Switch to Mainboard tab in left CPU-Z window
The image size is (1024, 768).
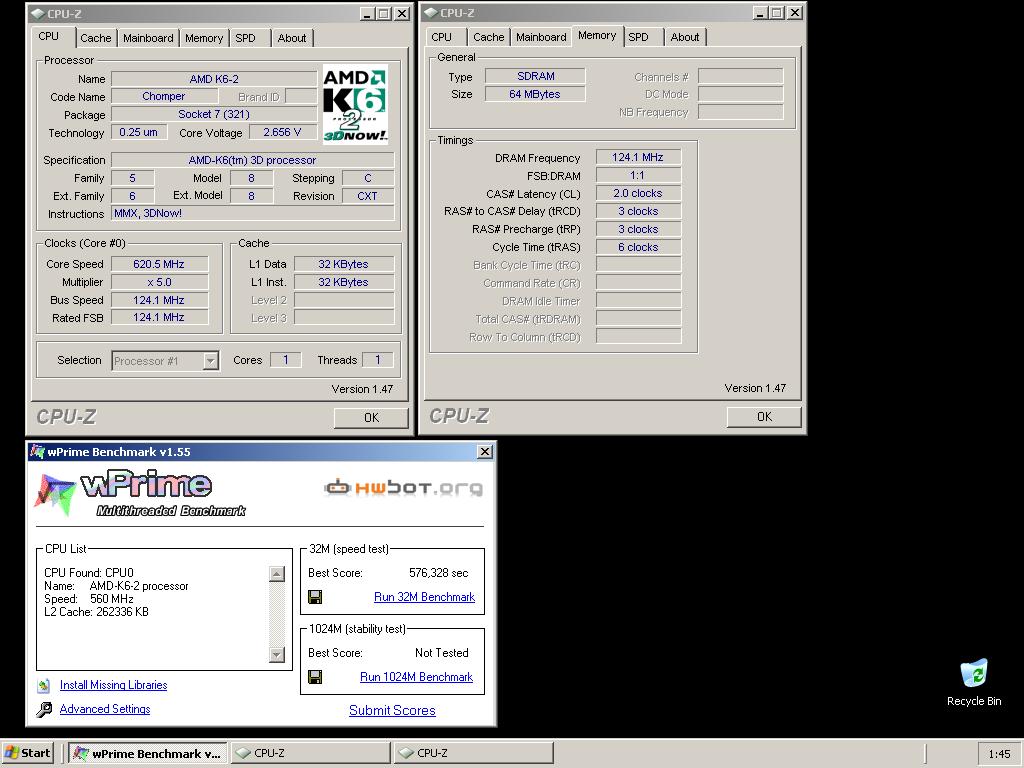(148, 38)
